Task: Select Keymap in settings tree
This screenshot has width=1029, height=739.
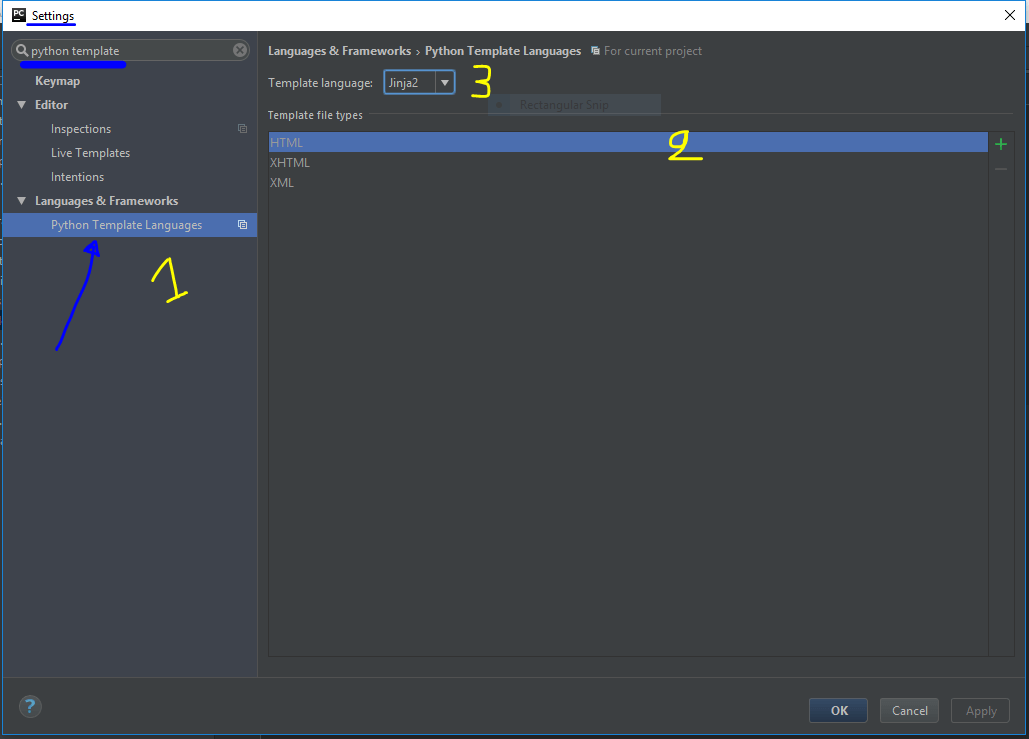Action: click(58, 81)
